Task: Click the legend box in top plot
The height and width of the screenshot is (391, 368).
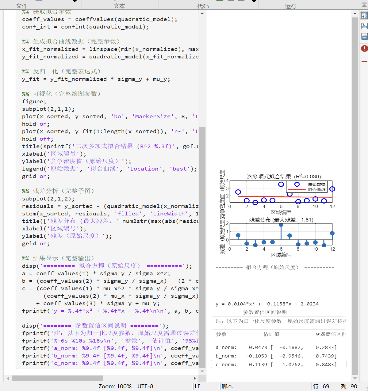Action: tap(307, 186)
